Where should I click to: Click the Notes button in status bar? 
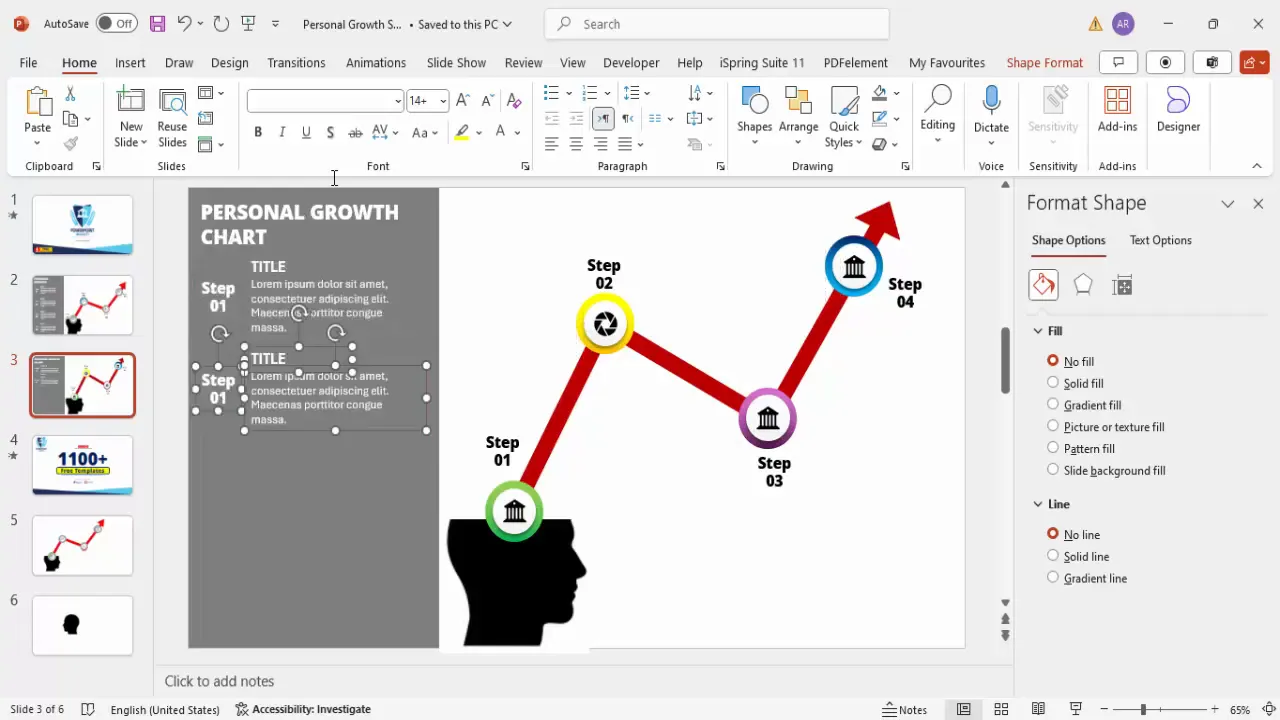pyautogui.click(x=905, y=709)
